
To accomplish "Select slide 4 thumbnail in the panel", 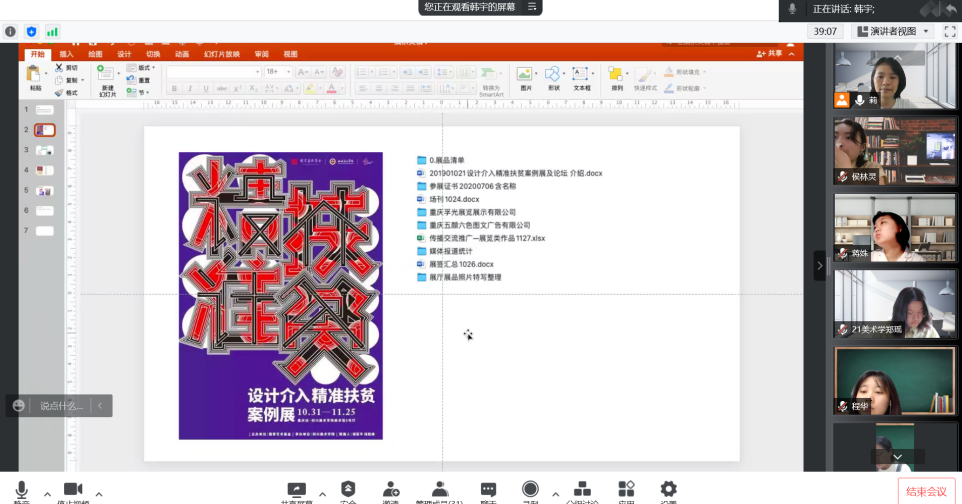I will tap(45, 170).
